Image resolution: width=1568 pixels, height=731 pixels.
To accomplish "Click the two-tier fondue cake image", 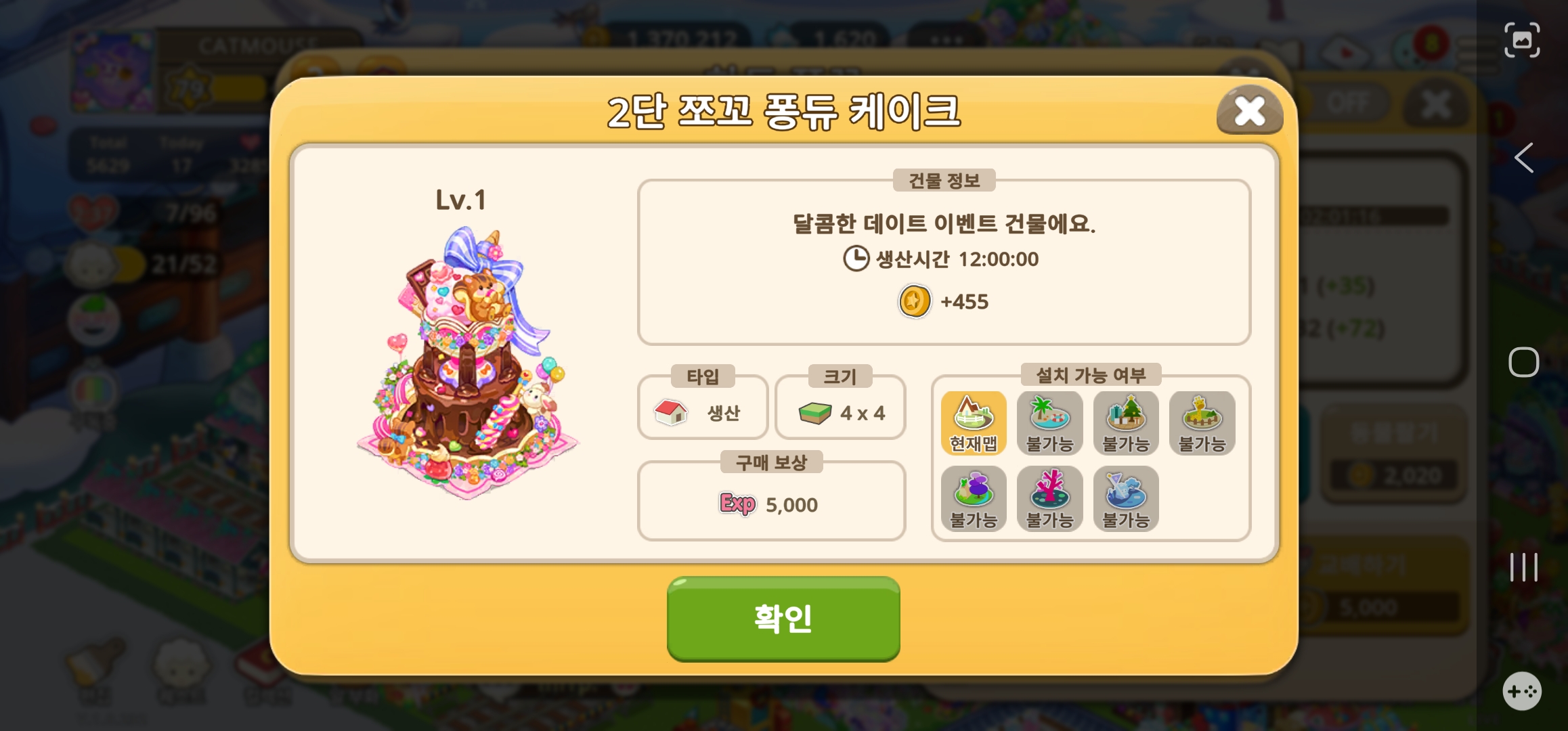I will [x=466, y=362].
